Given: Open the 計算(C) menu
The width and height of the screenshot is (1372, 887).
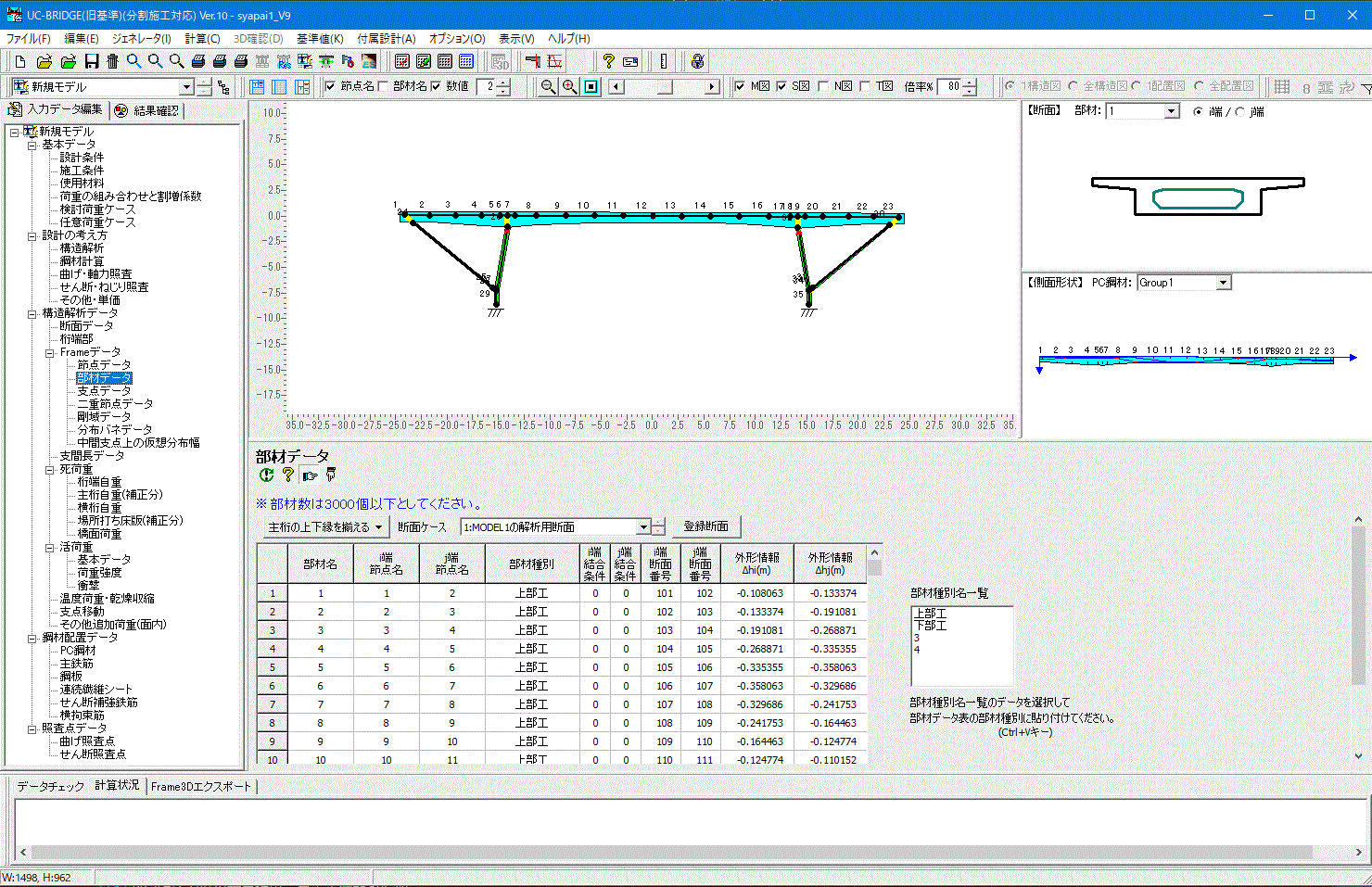Looking at the screenshot, I should (x=202, y=38).
